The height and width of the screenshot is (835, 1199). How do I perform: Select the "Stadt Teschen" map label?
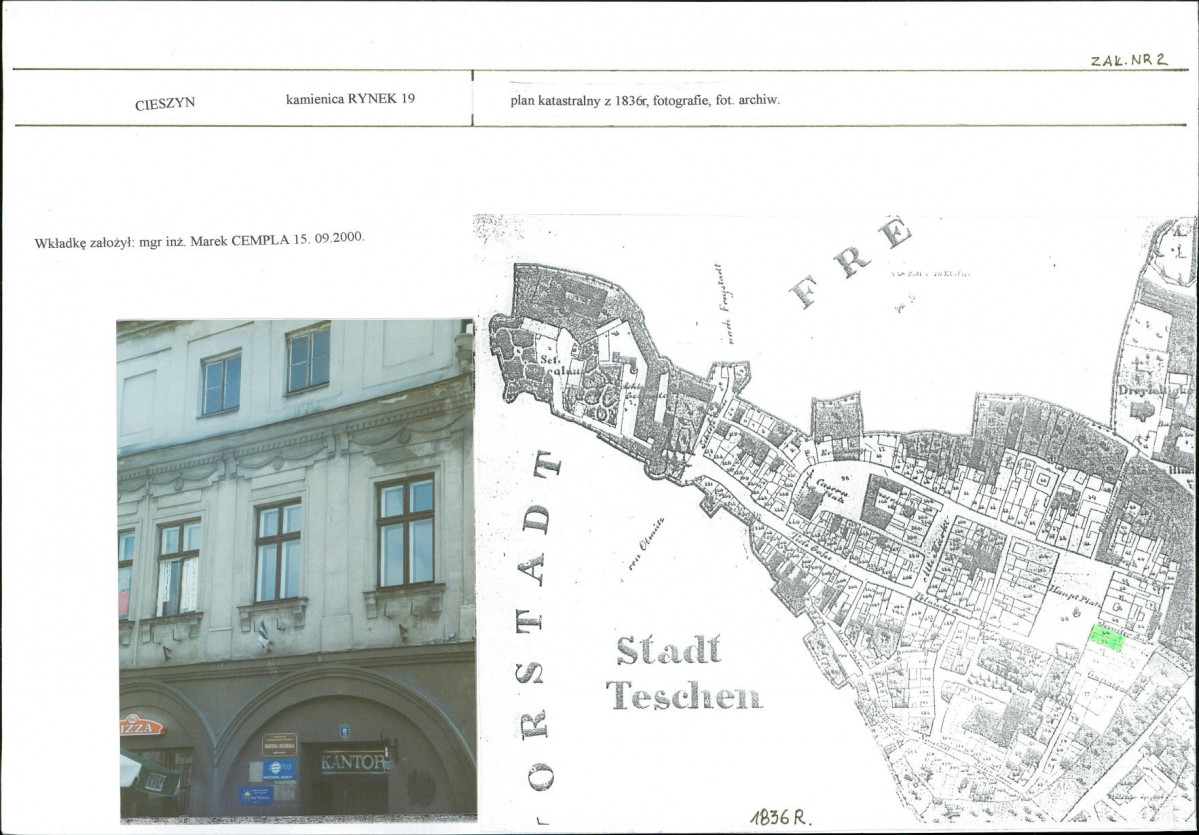coord(683,672)
